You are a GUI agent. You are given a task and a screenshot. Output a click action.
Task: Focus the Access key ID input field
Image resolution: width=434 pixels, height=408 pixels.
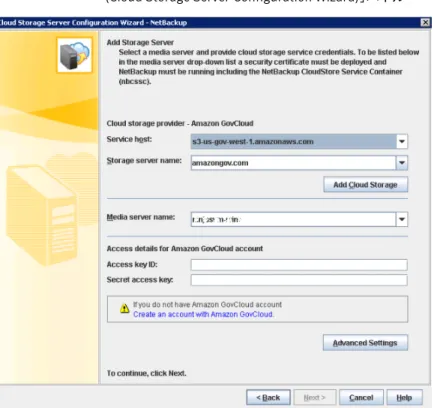[299, 265]
